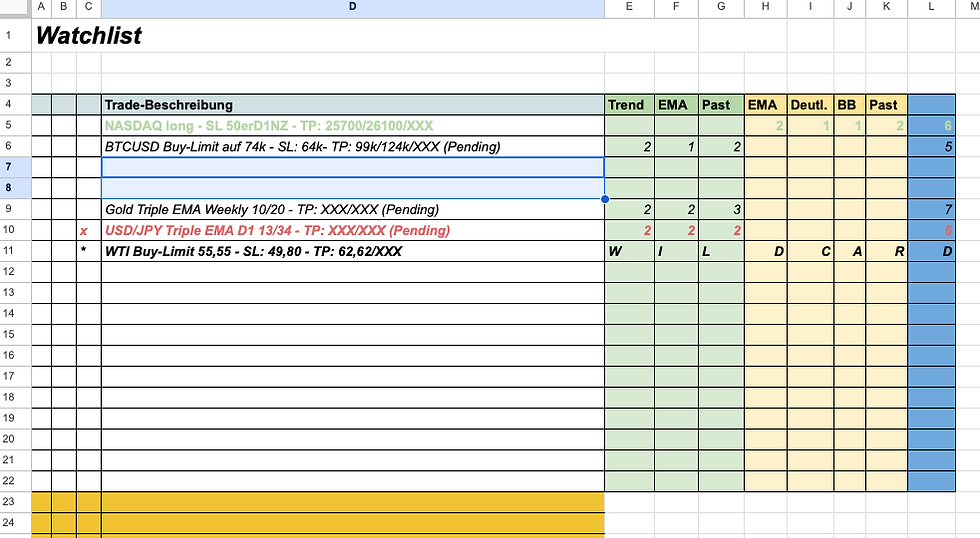Image resolution: width=980 pixels, height=538 pixels.
Task: Click the EMA value 2 in NASDAQ row
Action: pos(766,126)
